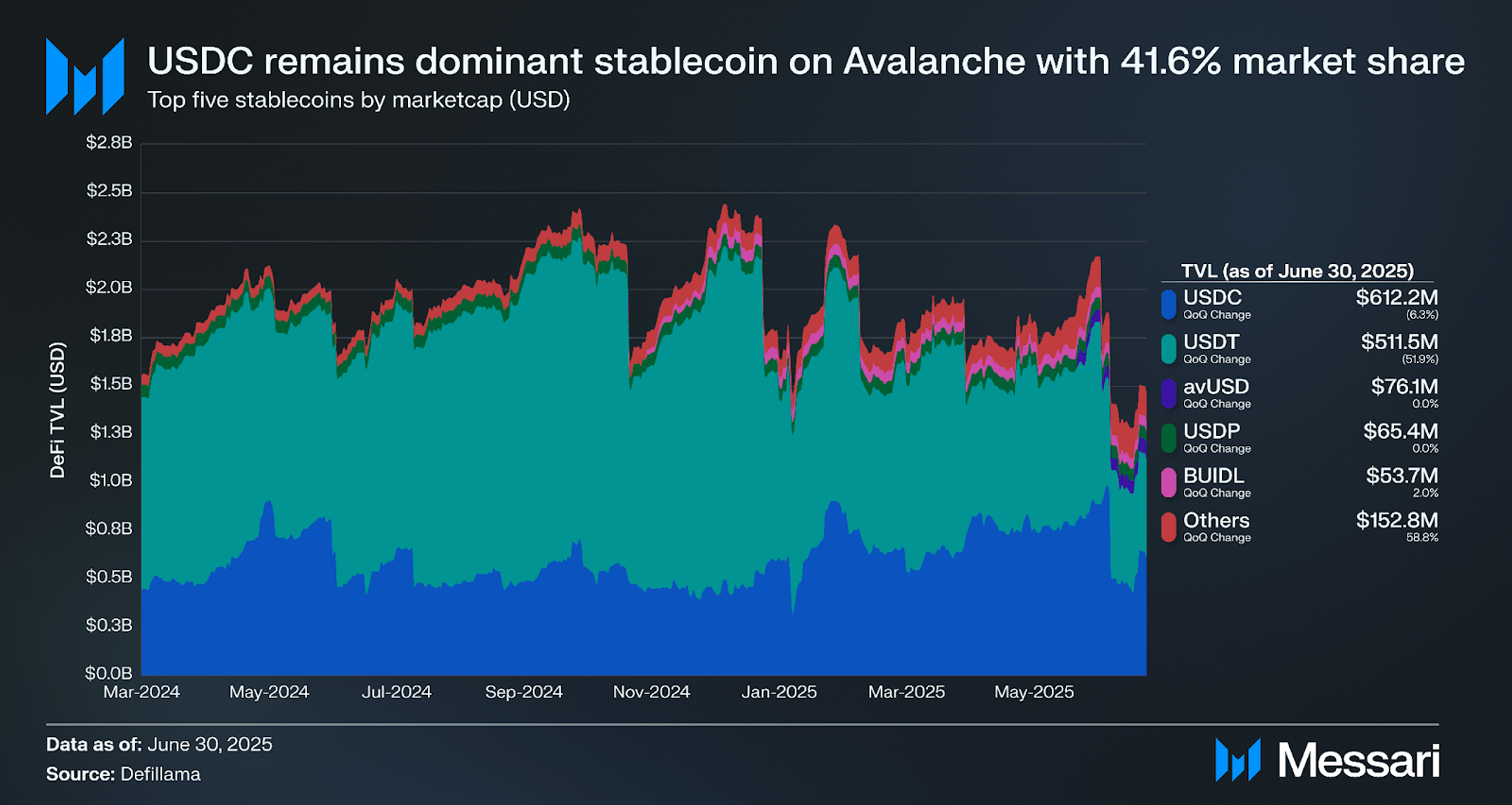Click the $1.0B y-axis label
The width and height of the screenshot is (1512, 805).
[x=109, y=480]
